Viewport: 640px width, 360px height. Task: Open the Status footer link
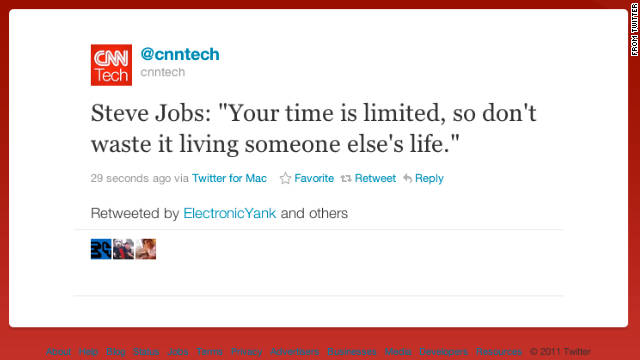coord(146,351)
